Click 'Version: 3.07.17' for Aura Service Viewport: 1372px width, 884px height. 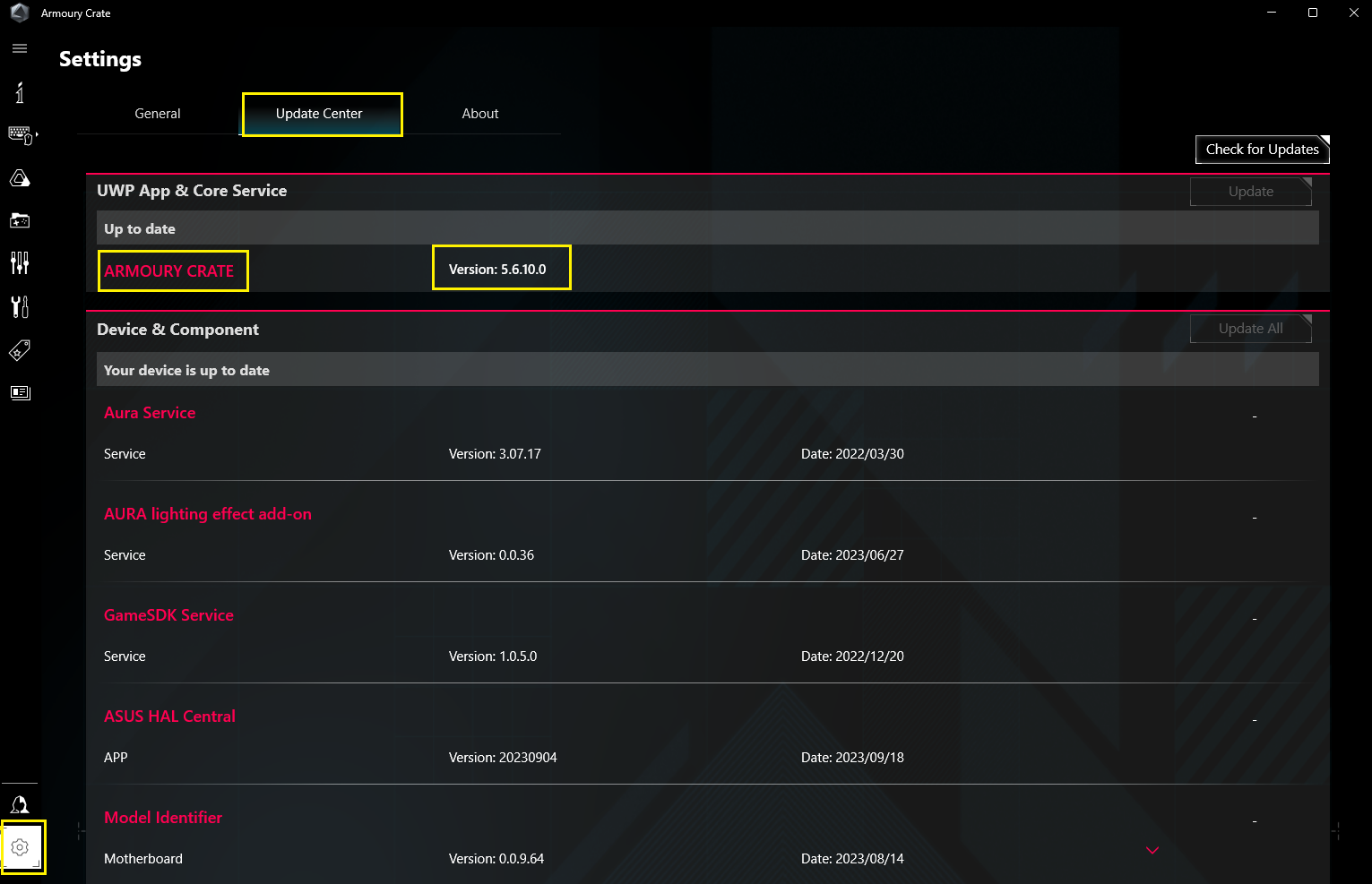(x=495, y=454)
